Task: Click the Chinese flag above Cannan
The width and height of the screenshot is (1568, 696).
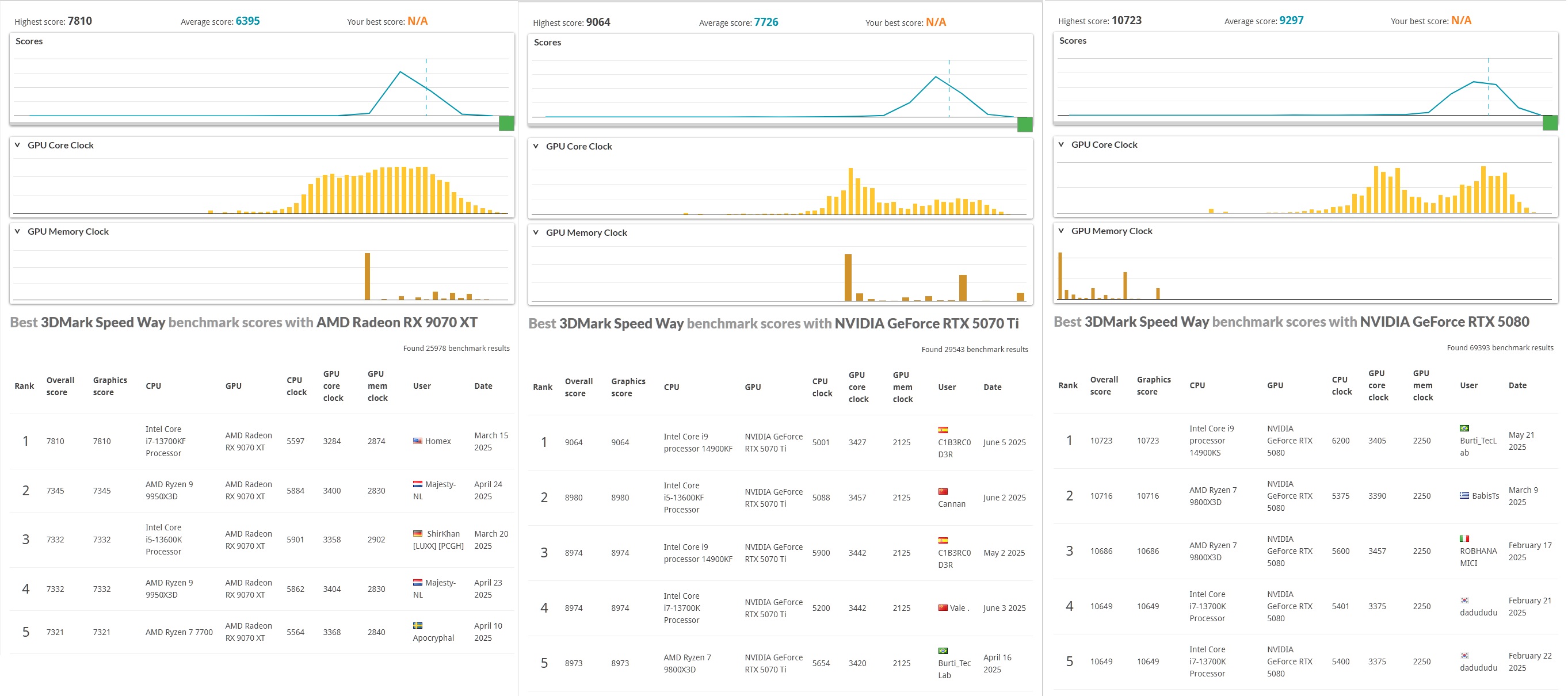Action: [x=943, y=492]
